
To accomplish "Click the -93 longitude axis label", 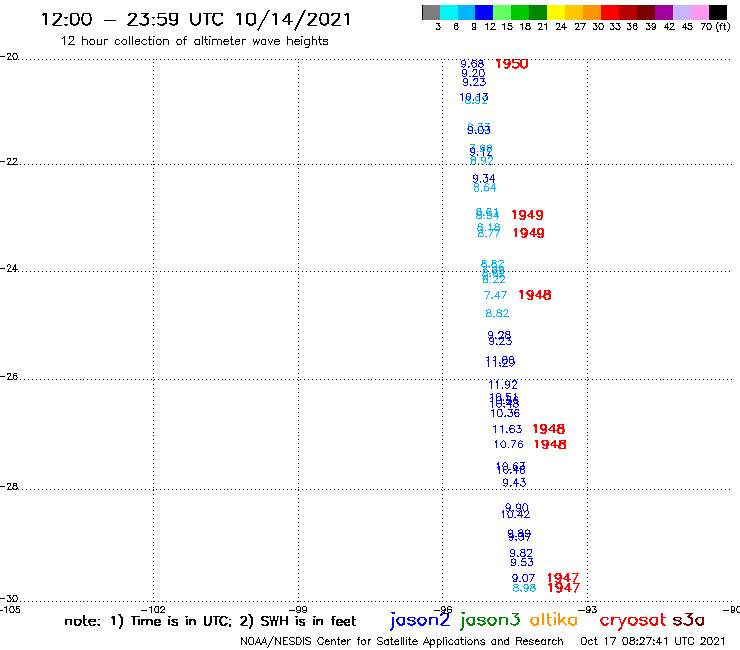I will (588, 609).
